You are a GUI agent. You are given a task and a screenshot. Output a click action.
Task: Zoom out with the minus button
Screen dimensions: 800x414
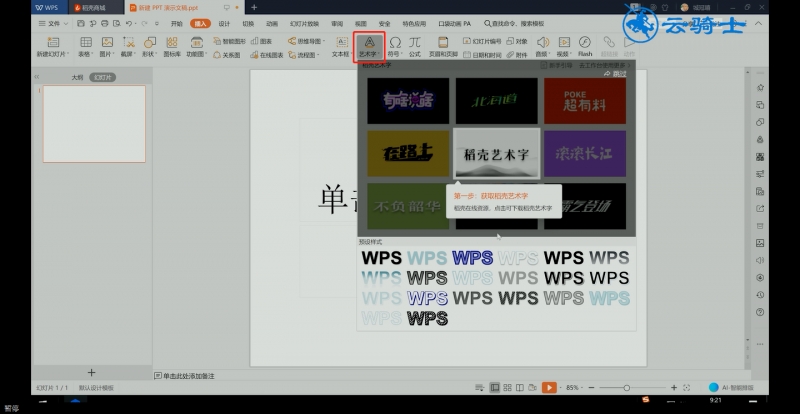(591, 388)
